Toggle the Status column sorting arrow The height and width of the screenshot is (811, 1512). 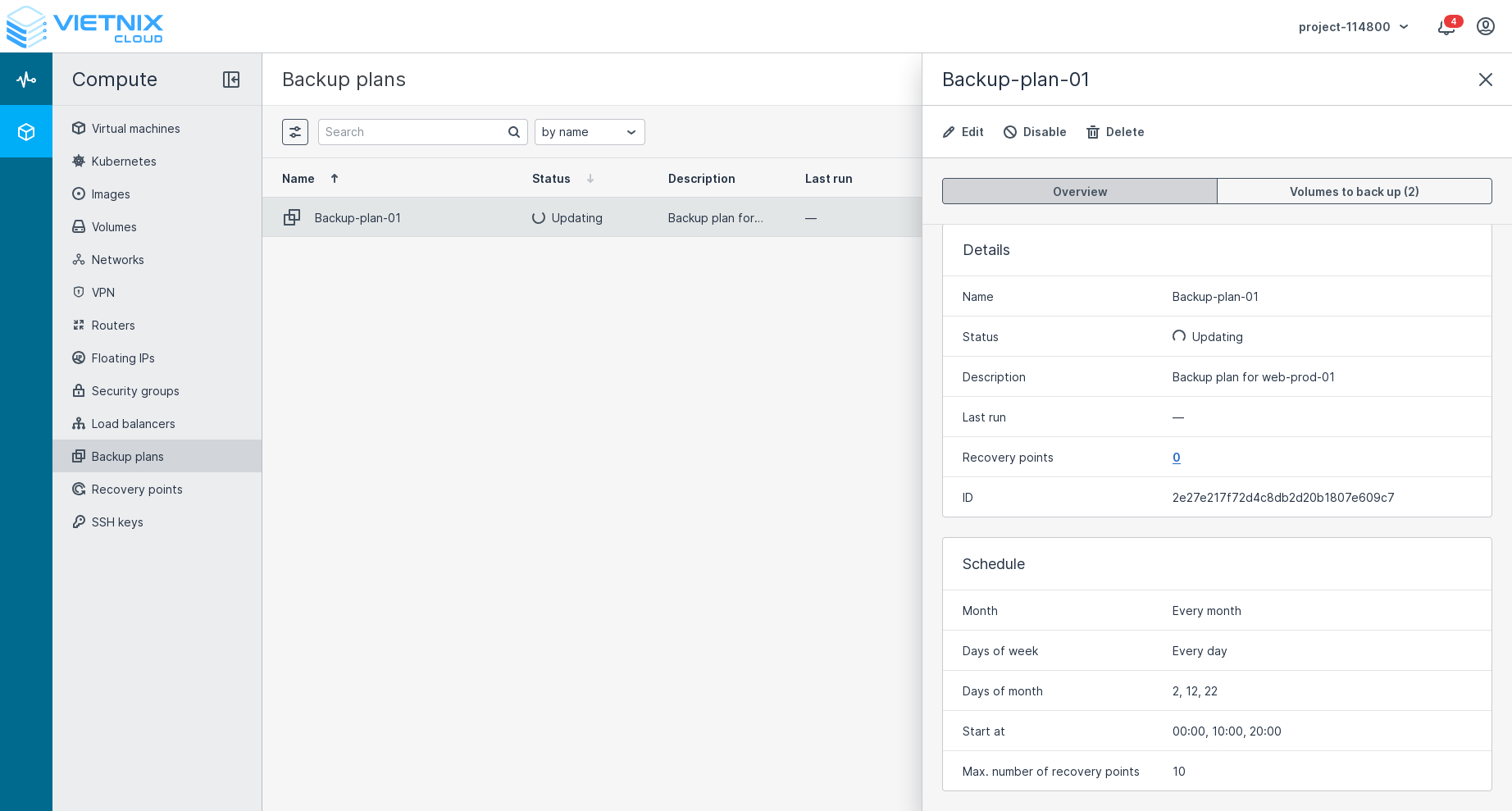590,179
